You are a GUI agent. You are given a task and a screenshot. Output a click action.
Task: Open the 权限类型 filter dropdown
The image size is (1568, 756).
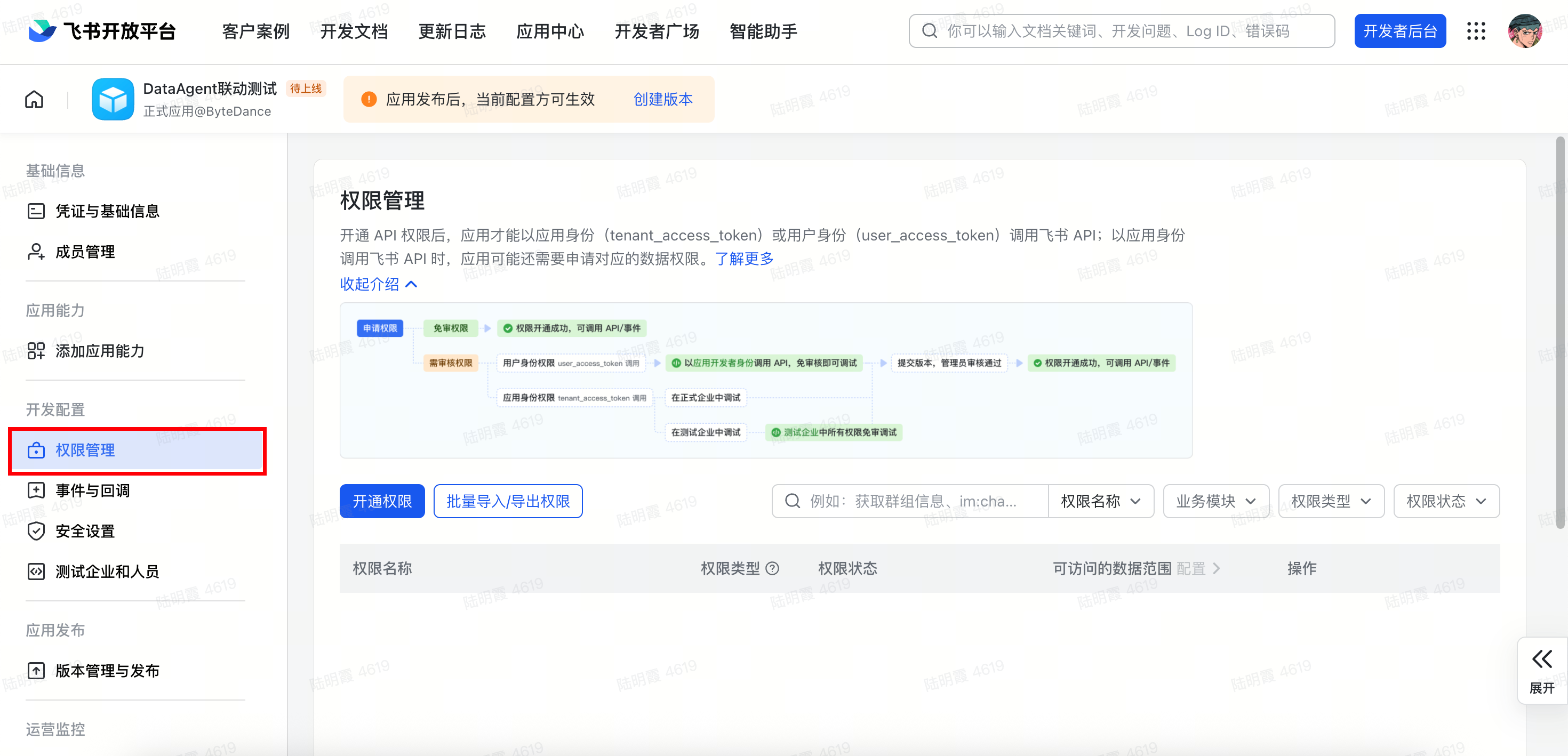click(1331, 501)
